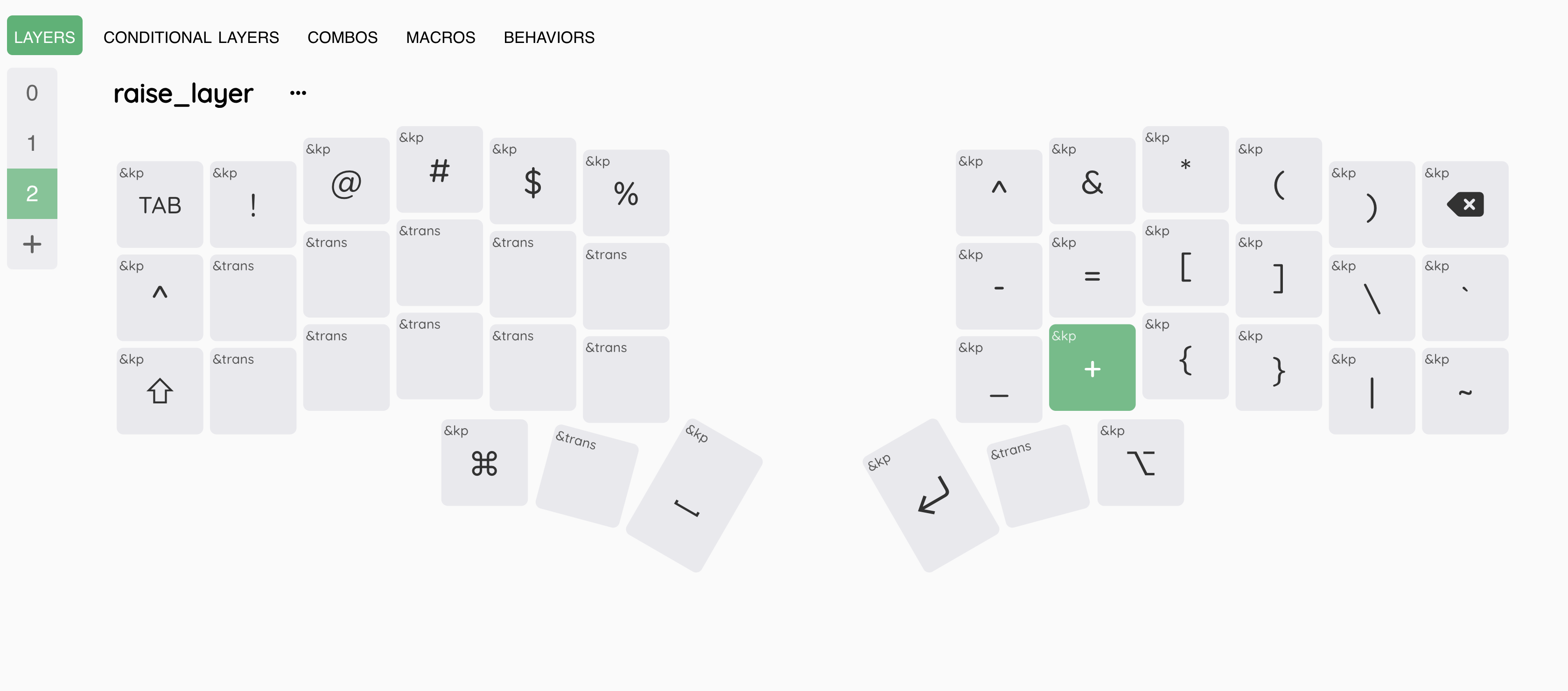This screenshot has height=691, width=1568.
Task: Go to Conditional Layers tab
Action: click(190, 37)
